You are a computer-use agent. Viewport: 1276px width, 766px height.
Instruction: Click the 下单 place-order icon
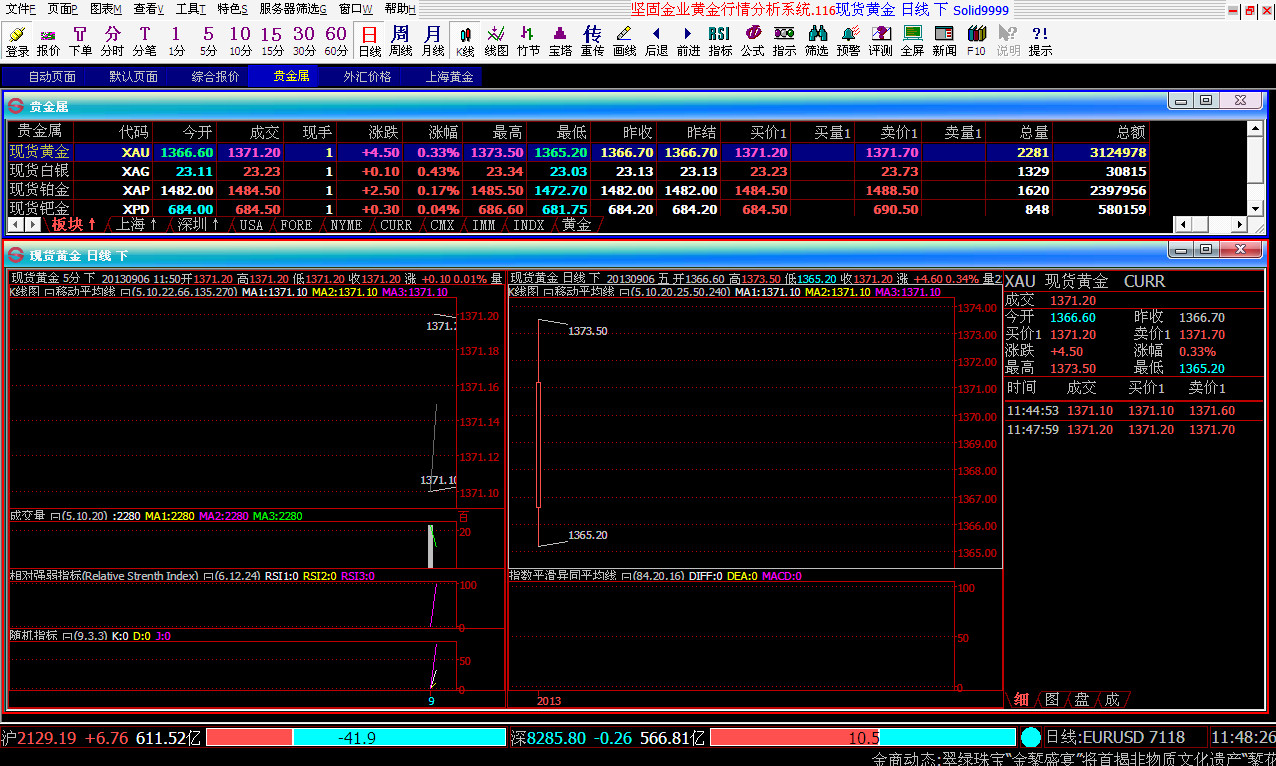point(80,41)
